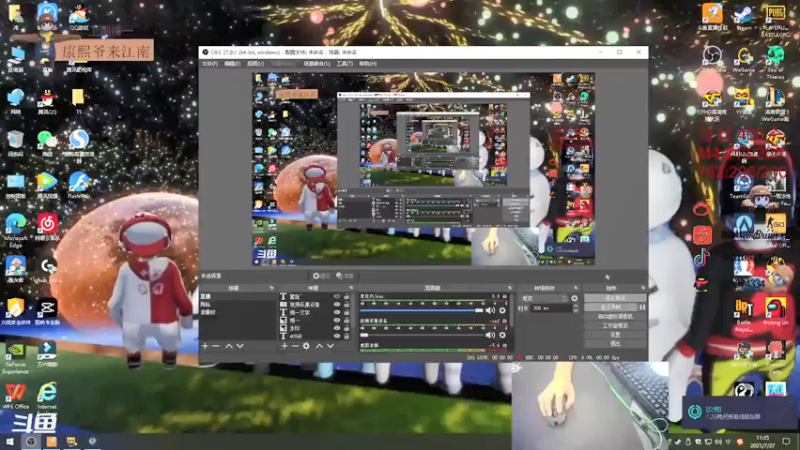Open the Among Us desktop shortcut

click(x=776, y=312)
